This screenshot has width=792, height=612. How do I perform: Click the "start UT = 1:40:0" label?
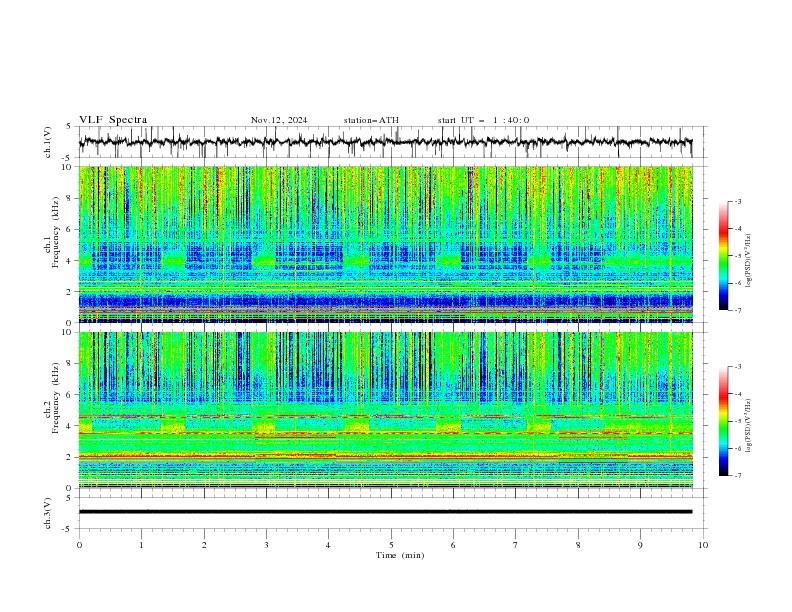(483, 120)
